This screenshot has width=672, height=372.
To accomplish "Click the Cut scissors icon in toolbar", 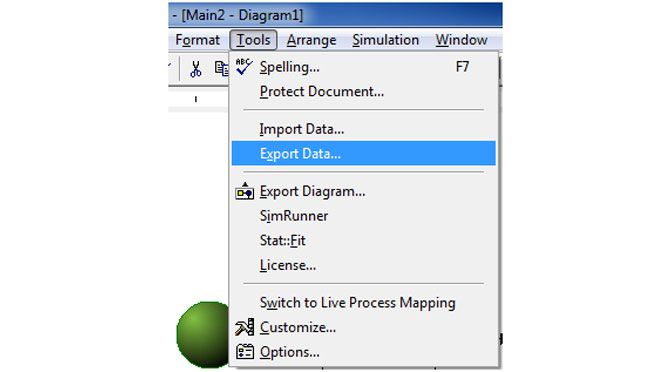I will pos(195,69).
